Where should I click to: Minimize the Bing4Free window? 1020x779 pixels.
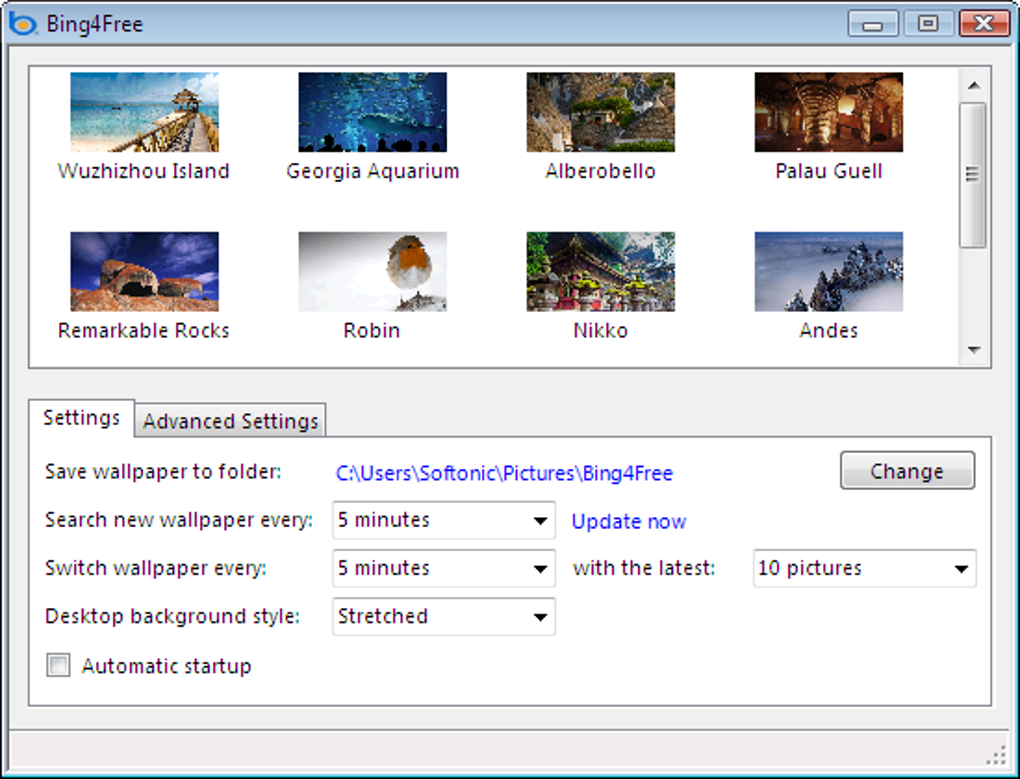[873, 24]
